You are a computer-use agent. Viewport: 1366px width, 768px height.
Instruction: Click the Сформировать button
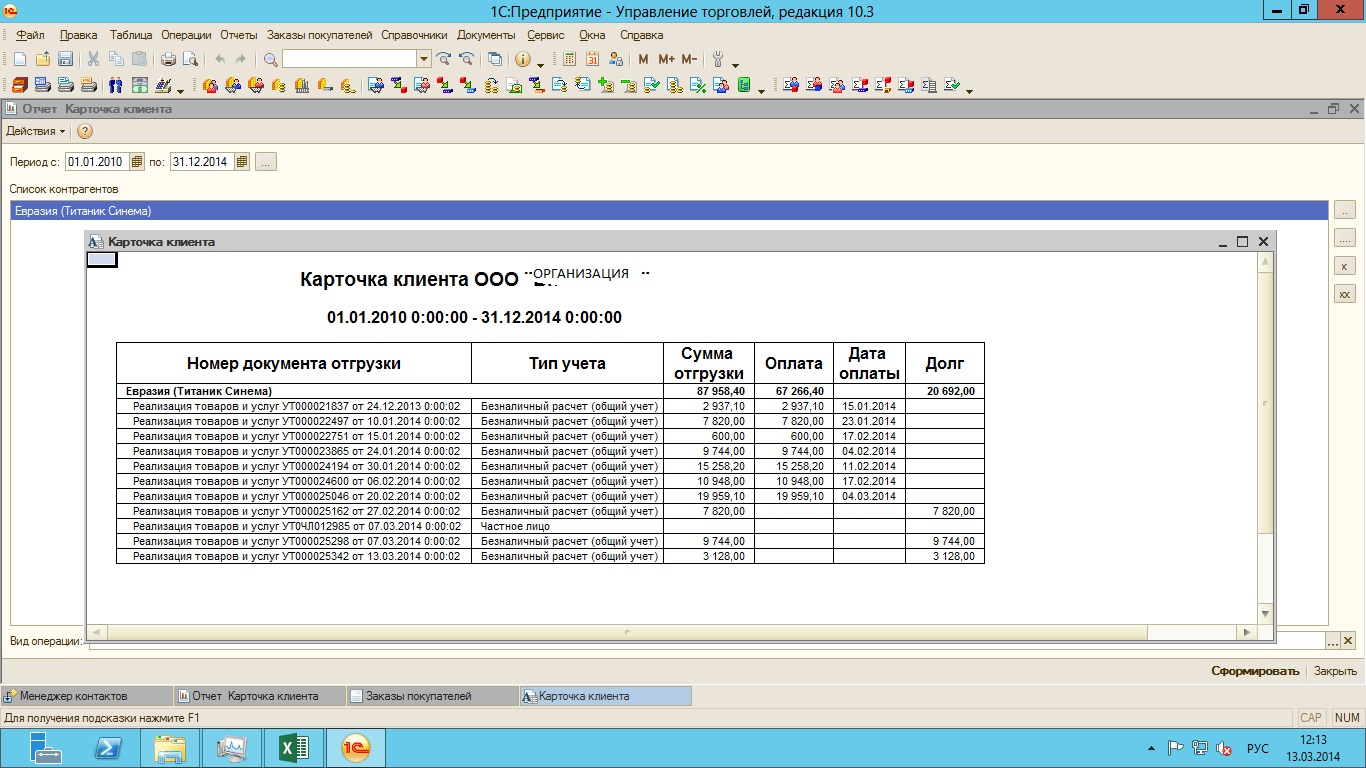[1255, 671]
